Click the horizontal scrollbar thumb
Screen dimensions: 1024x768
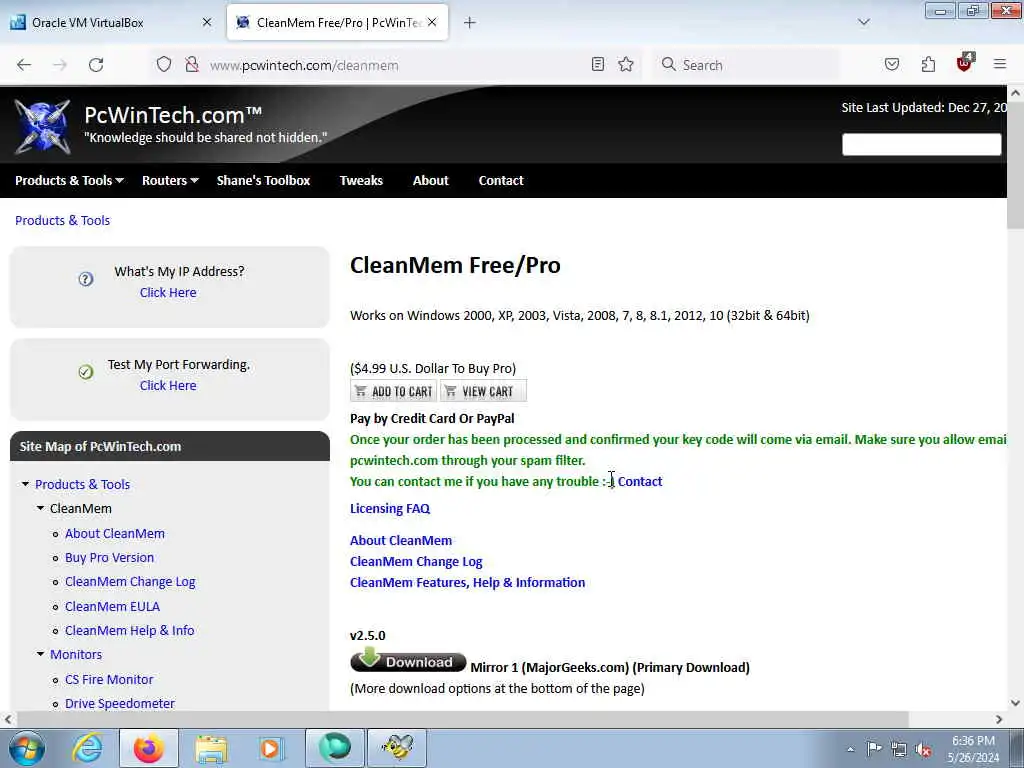(461, 719)
